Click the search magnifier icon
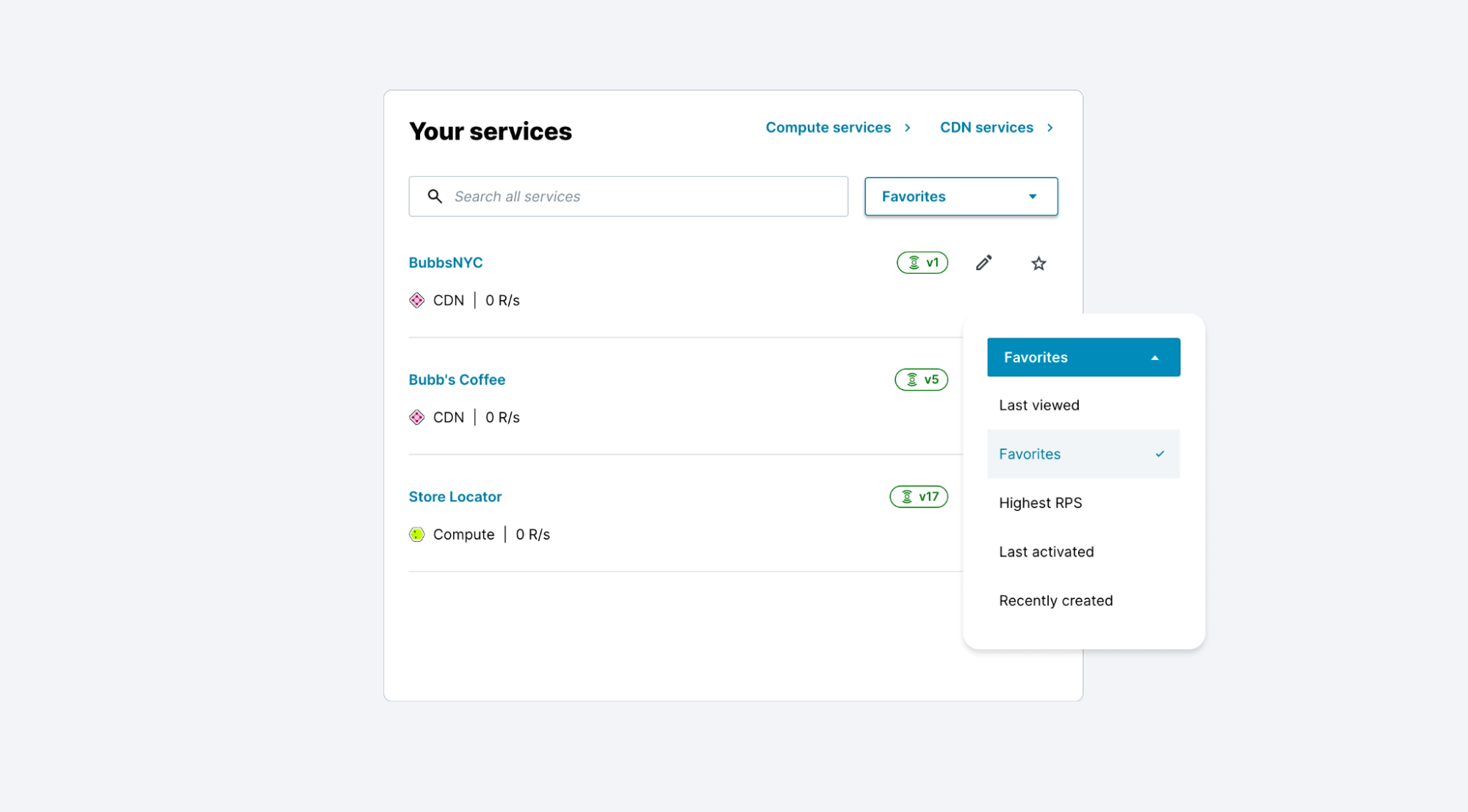 click(435, 196)
